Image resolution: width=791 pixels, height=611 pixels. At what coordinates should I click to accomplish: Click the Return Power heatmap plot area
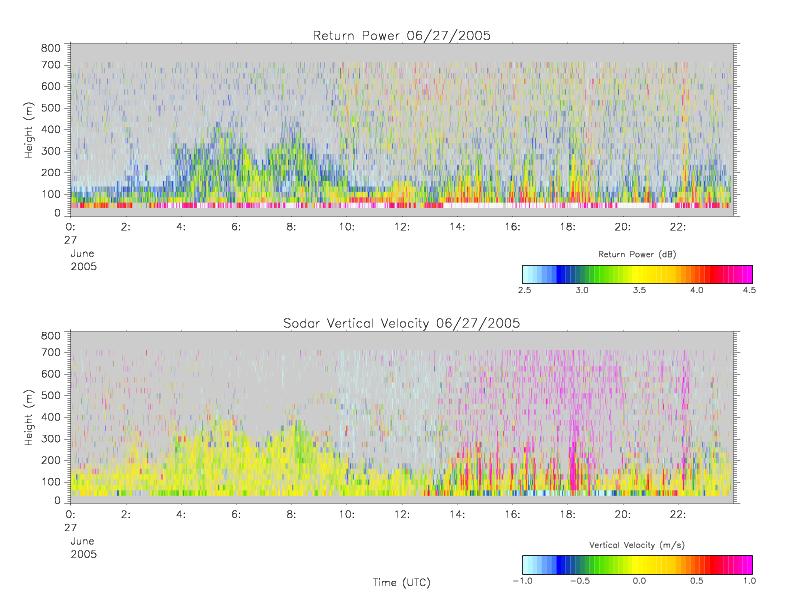click(402, 130)
